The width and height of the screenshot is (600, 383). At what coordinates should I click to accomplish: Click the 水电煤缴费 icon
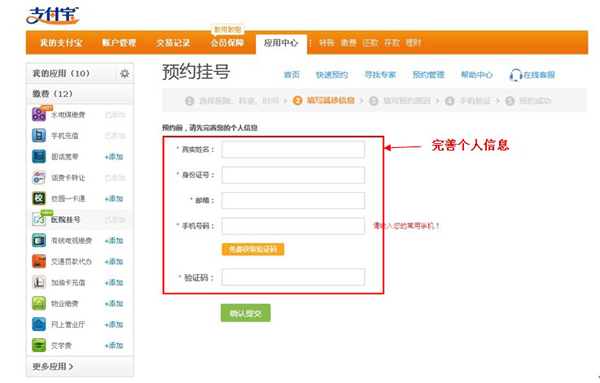(39, 114)
